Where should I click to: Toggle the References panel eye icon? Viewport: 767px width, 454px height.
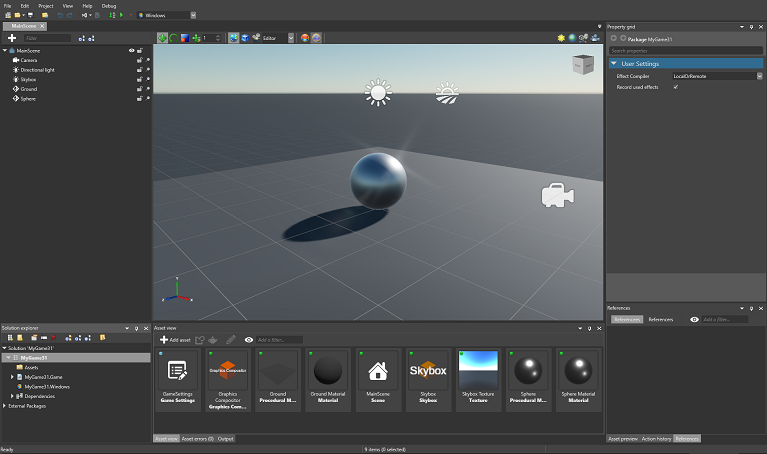[694, 319]
